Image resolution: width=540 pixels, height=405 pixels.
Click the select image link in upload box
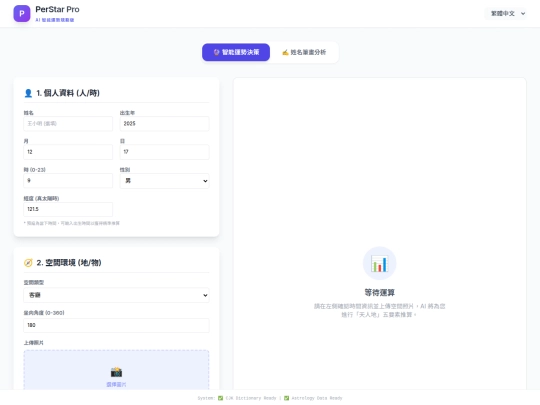(116, 384)
